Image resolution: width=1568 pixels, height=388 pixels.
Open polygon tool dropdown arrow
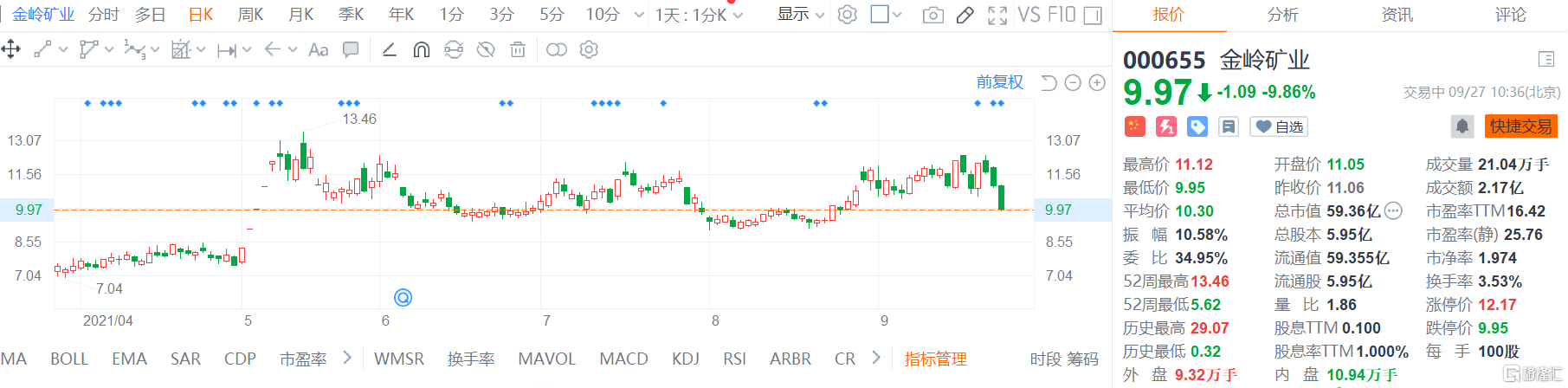point(109,50)
